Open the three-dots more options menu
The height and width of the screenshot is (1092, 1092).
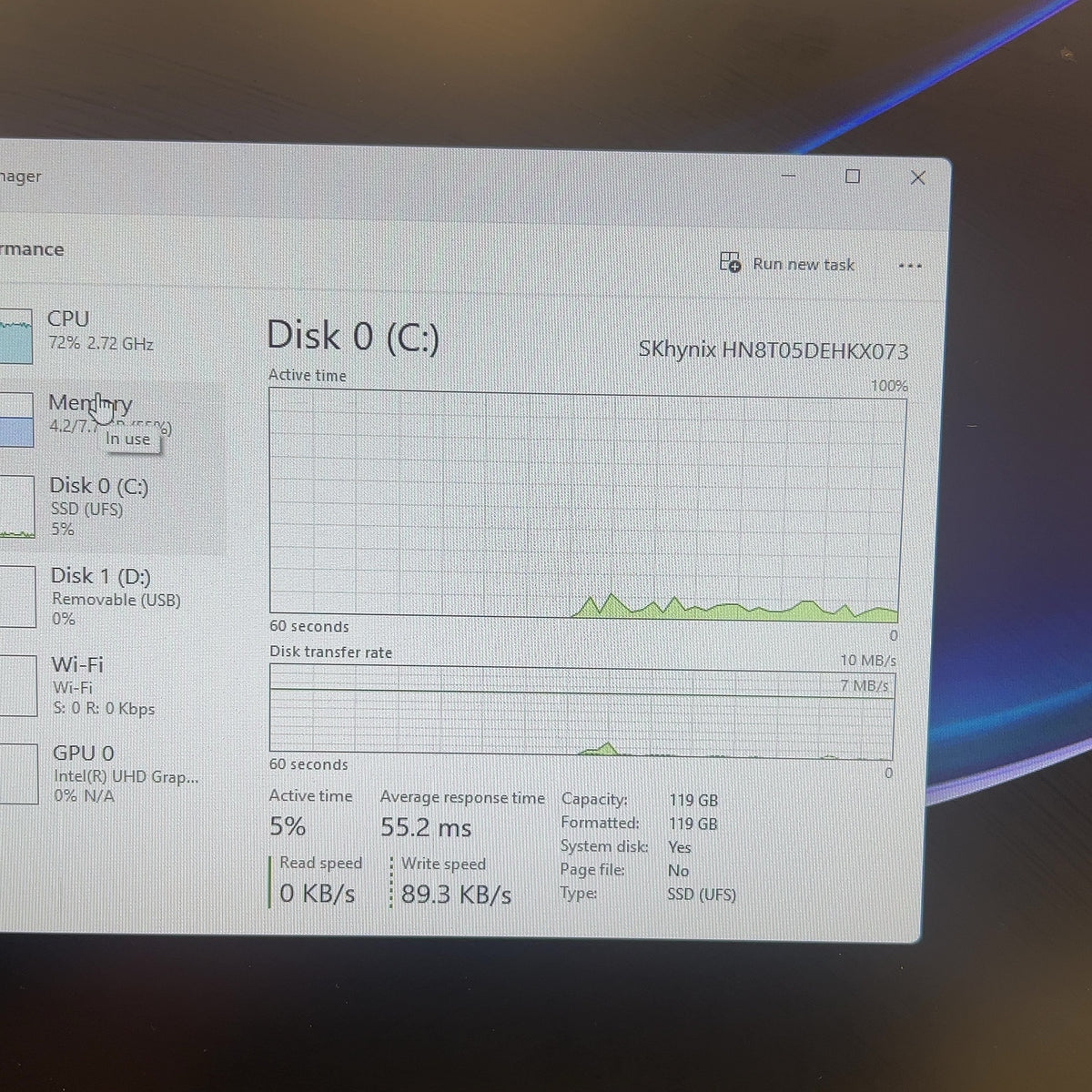coord(910,266)
